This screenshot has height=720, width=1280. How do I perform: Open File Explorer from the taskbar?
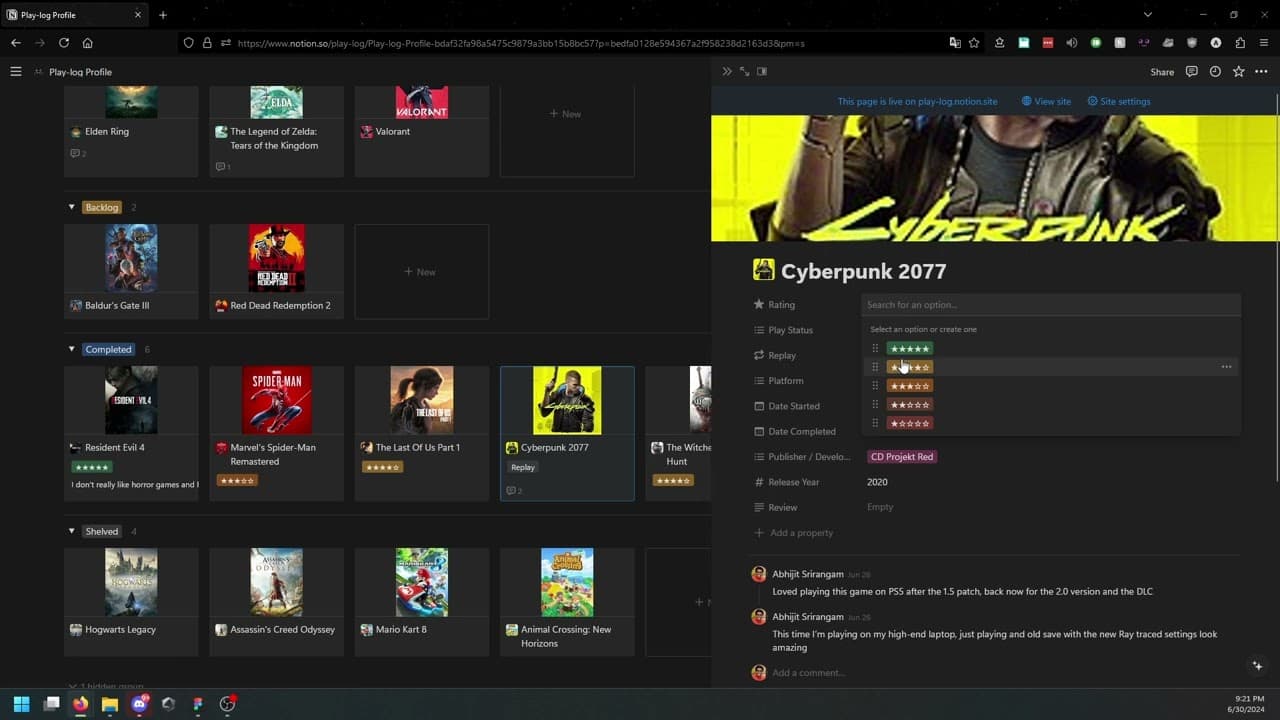click(x=110, y=704)
